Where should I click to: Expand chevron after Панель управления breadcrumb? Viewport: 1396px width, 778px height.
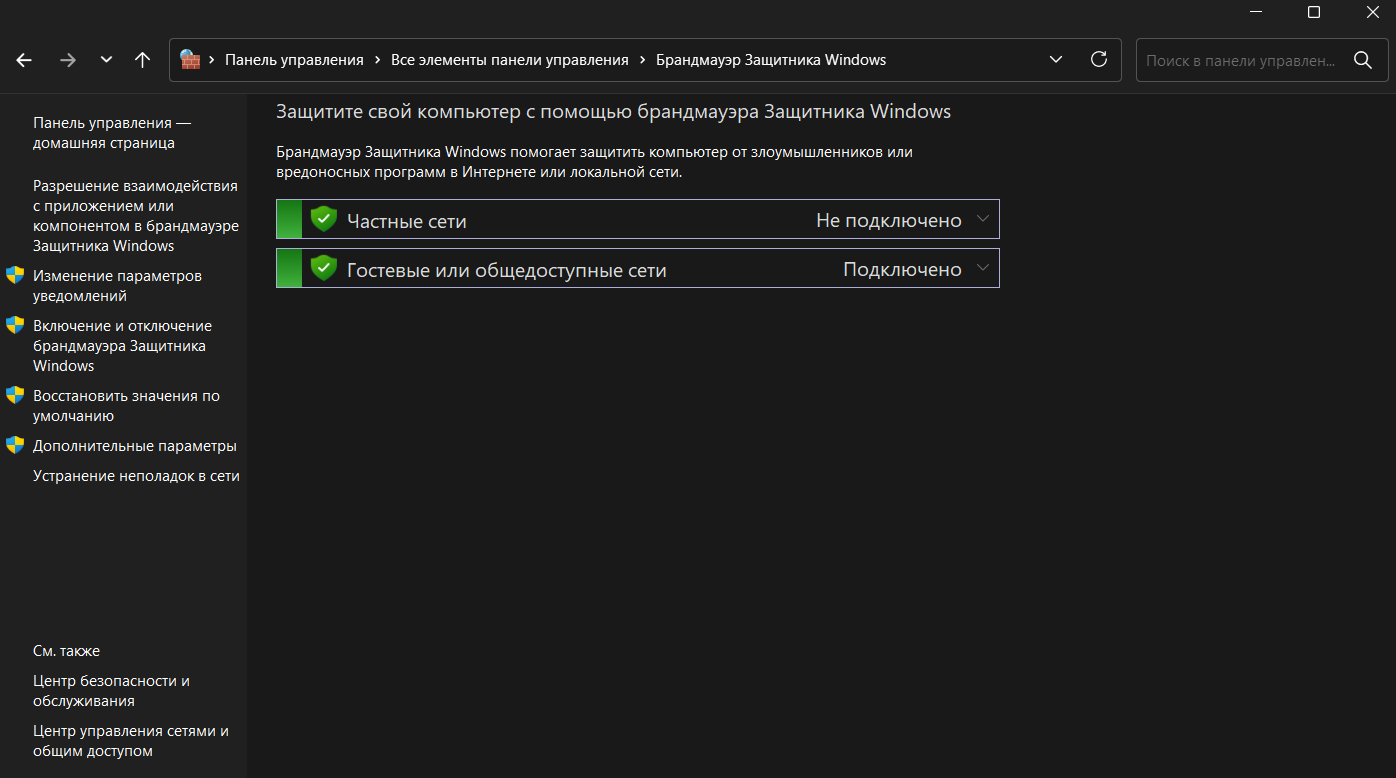[x=378, y=60]
